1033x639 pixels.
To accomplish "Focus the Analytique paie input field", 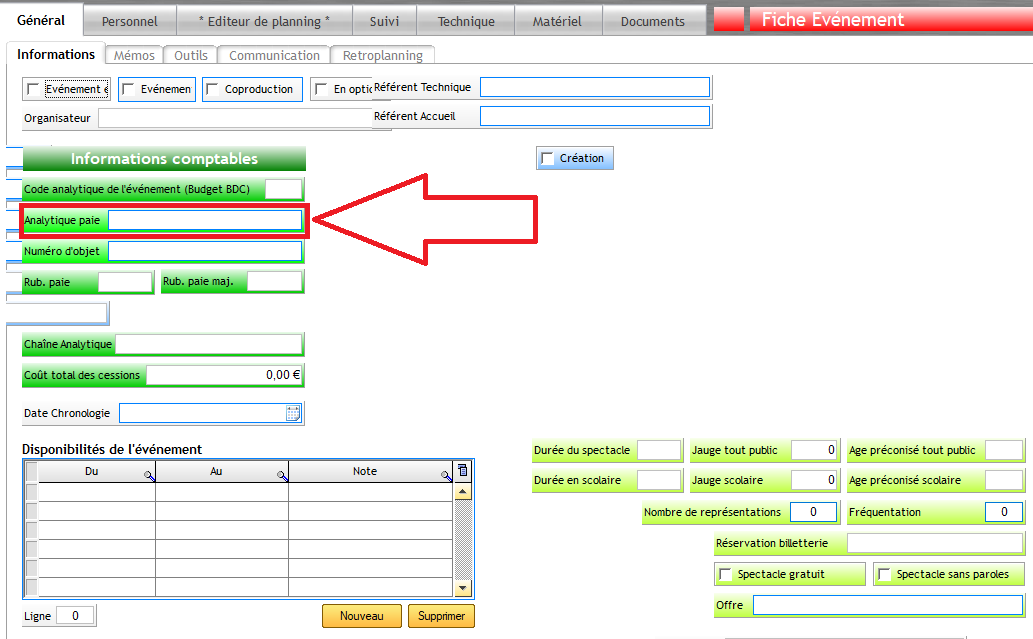I will tap(204, 220).
